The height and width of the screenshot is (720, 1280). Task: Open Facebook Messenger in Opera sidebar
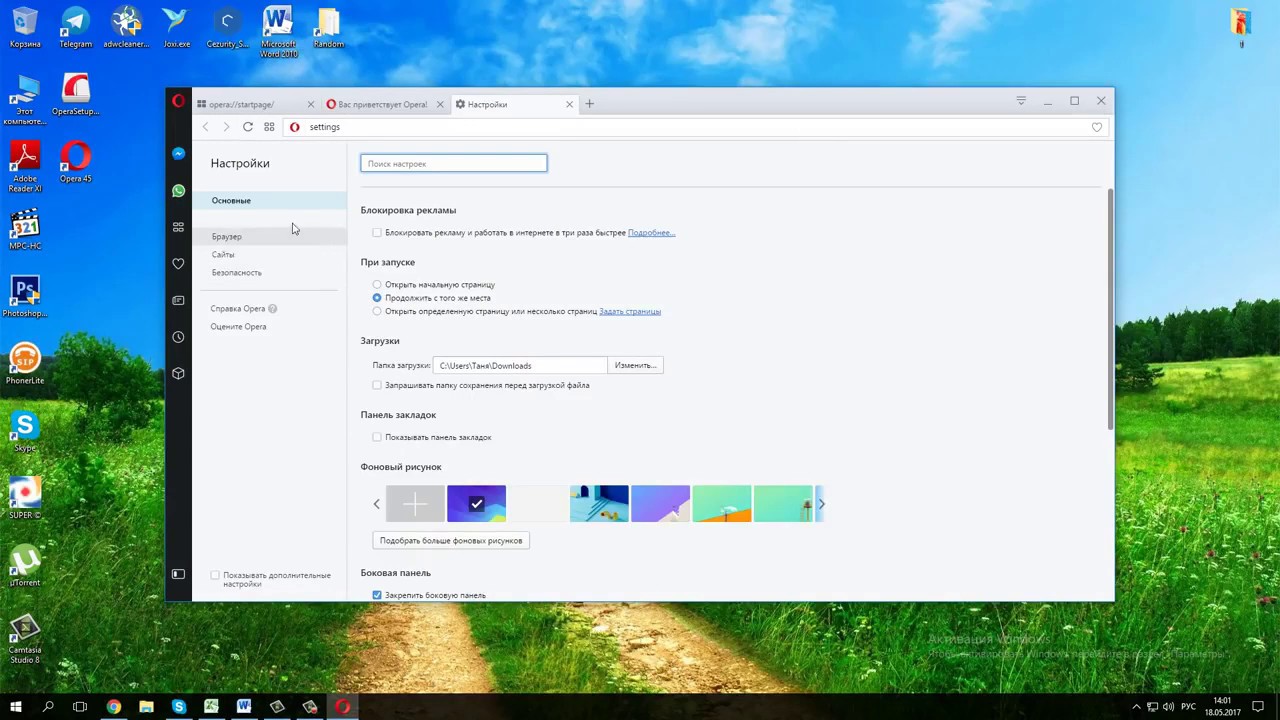[178, 153]
